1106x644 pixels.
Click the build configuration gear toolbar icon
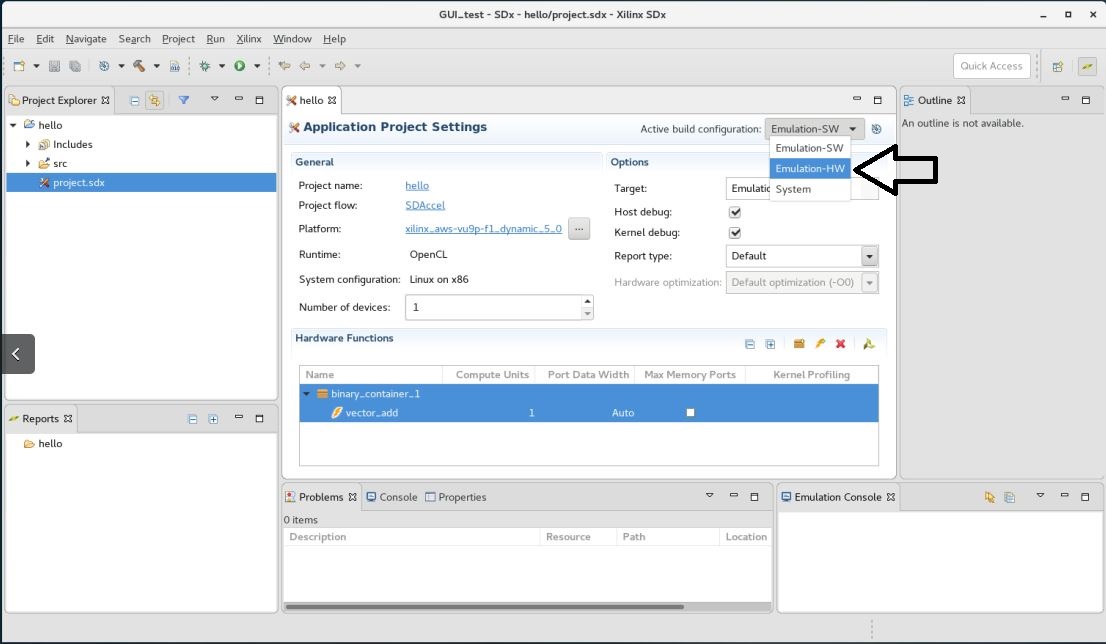click(x=104, y=66)
